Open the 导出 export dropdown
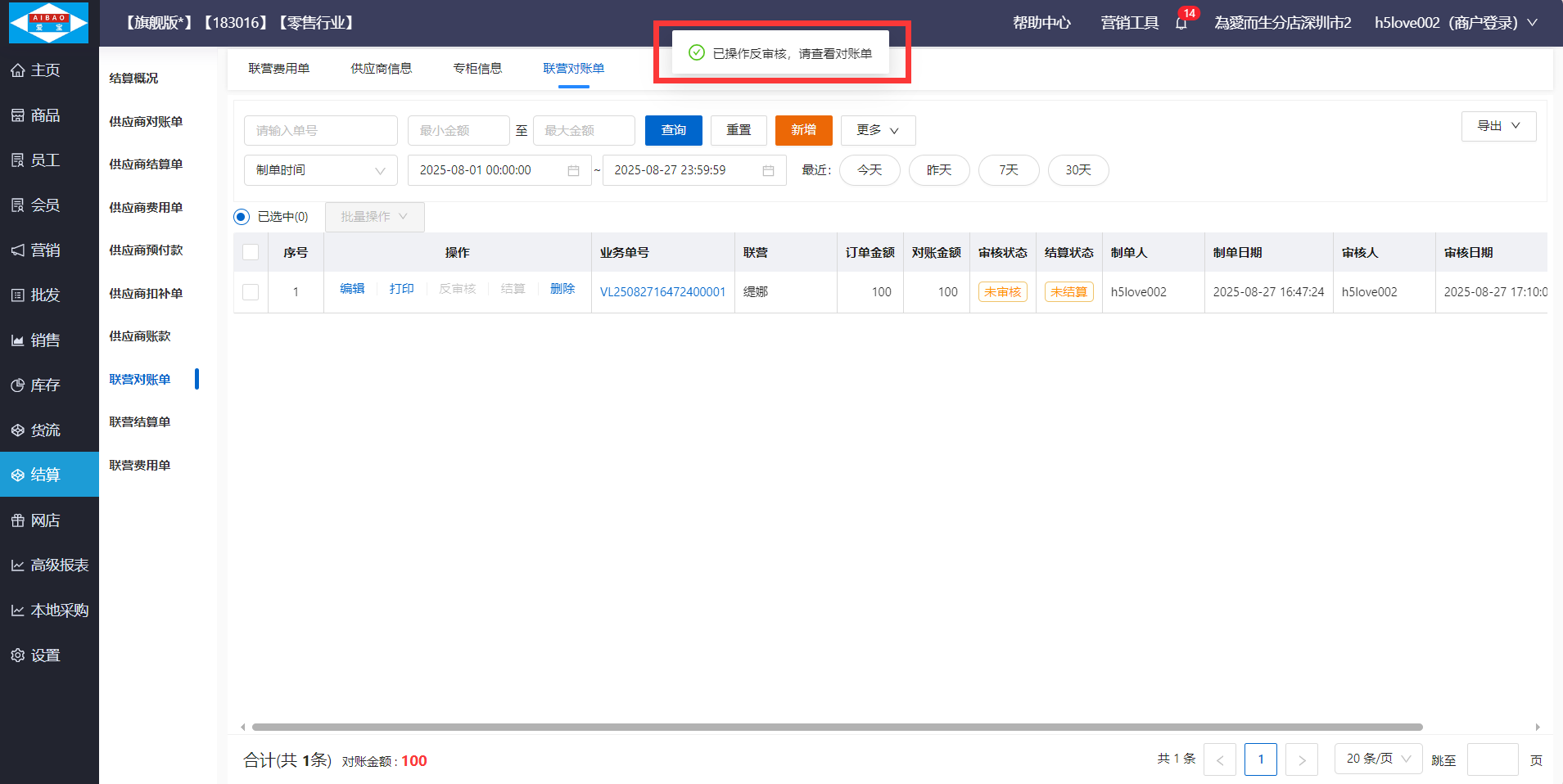Viewport: 1563px width, 784px height. [1497, 126]
